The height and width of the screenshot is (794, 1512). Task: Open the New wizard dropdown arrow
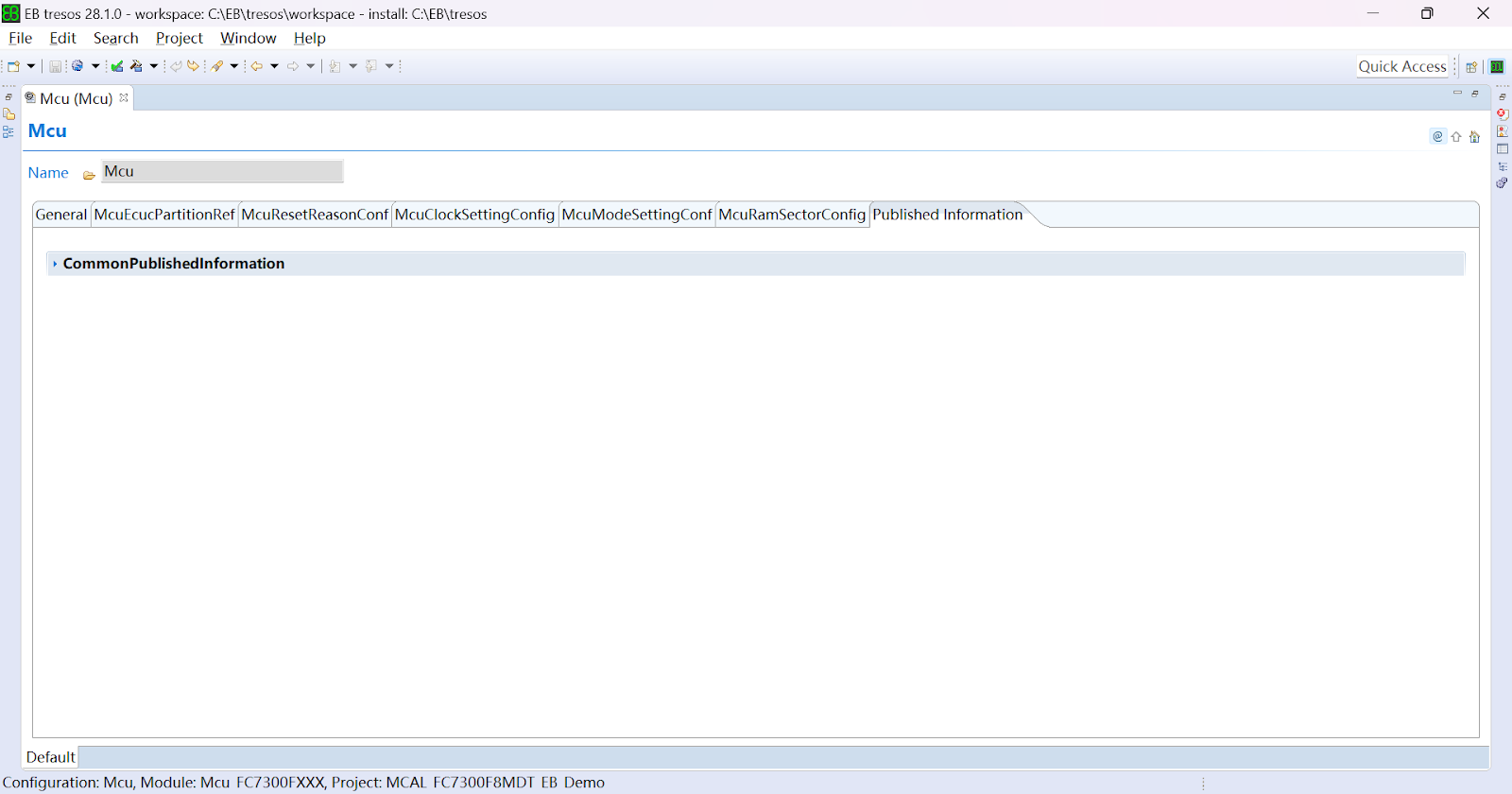click(x=31, y=66)
